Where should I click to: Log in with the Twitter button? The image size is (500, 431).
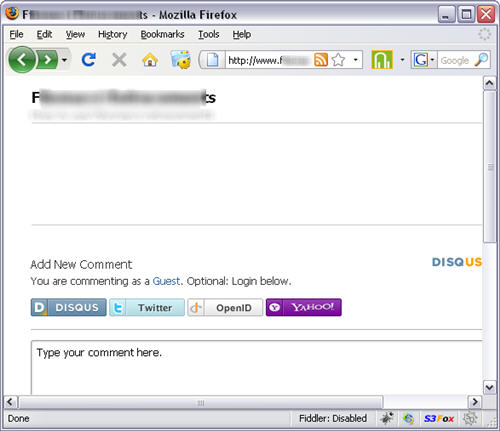click(x=147, y=307)
